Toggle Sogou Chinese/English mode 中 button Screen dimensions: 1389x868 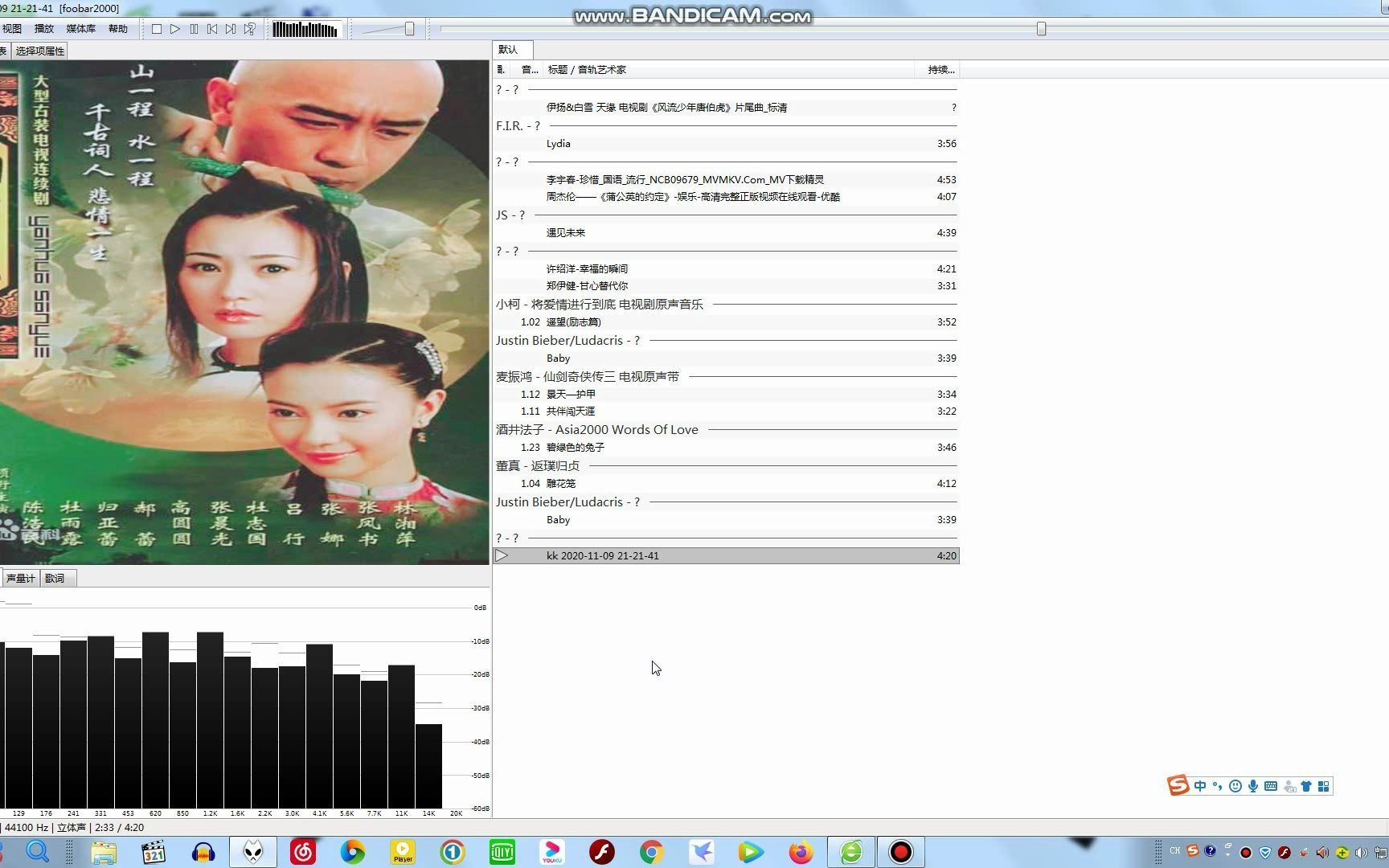[1200, 786]
